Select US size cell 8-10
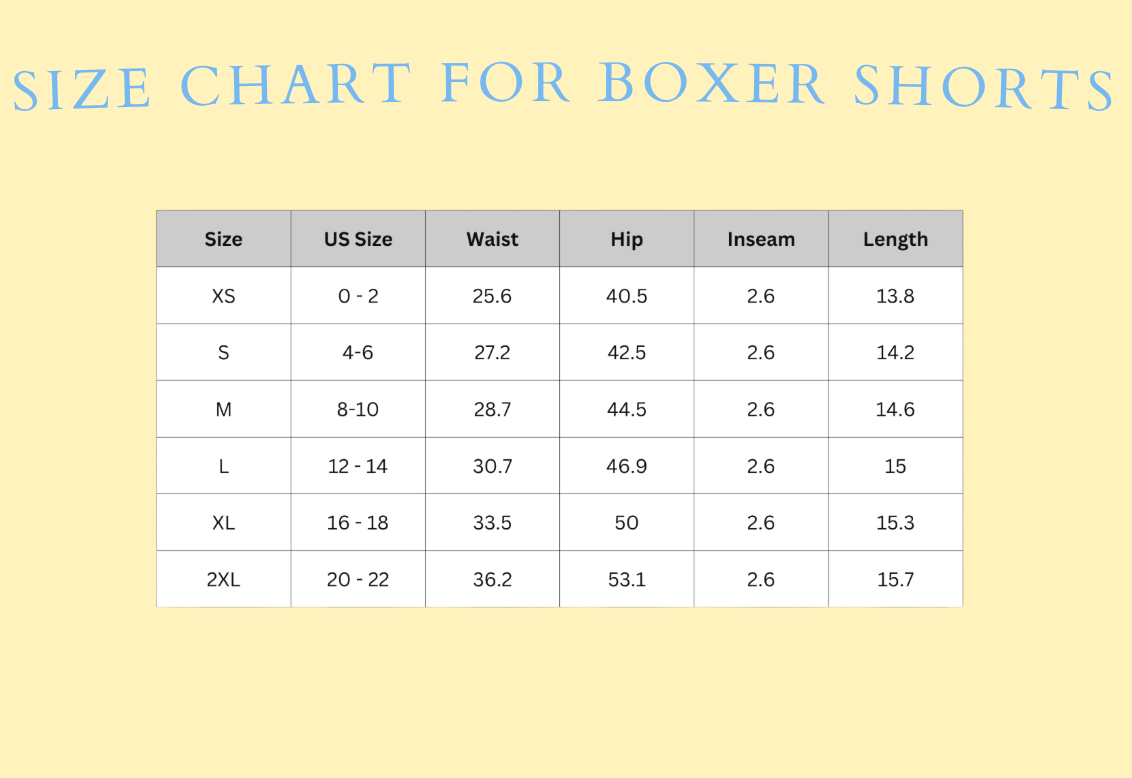 pyautogui.click(x=358, y=409)
